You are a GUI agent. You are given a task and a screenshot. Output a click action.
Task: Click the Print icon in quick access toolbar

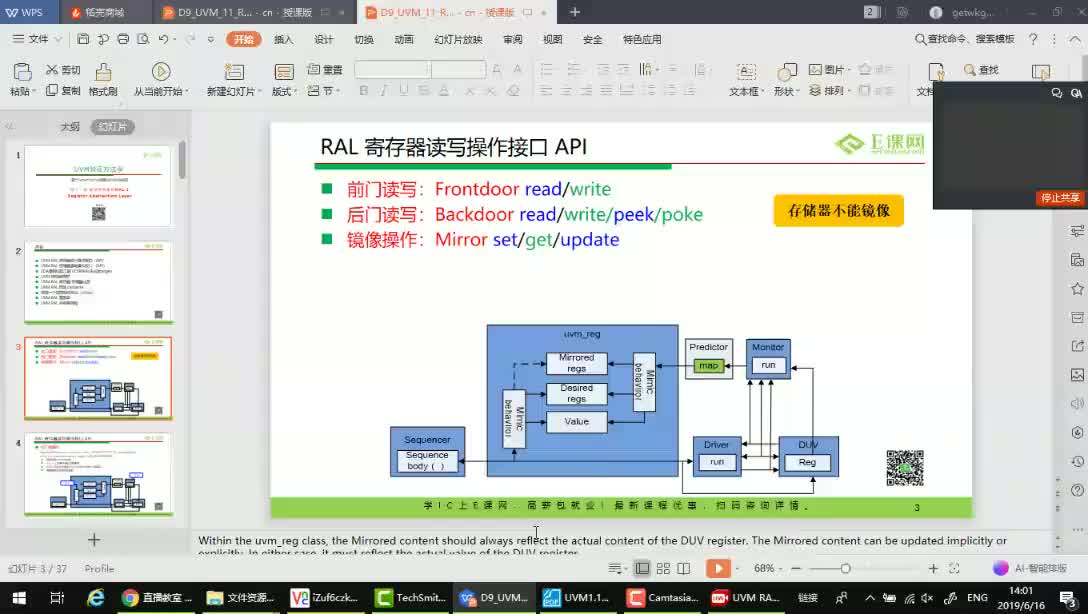coord(123,39)
